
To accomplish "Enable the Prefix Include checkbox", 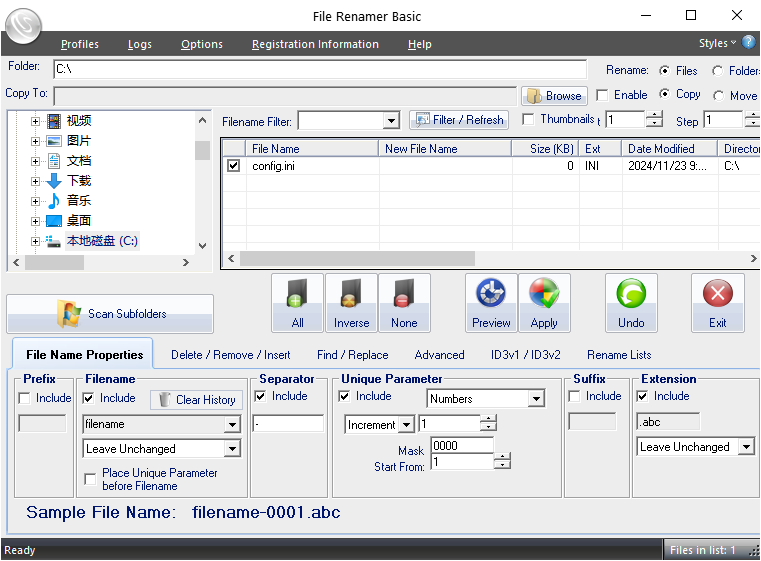I will click(24, 398).
